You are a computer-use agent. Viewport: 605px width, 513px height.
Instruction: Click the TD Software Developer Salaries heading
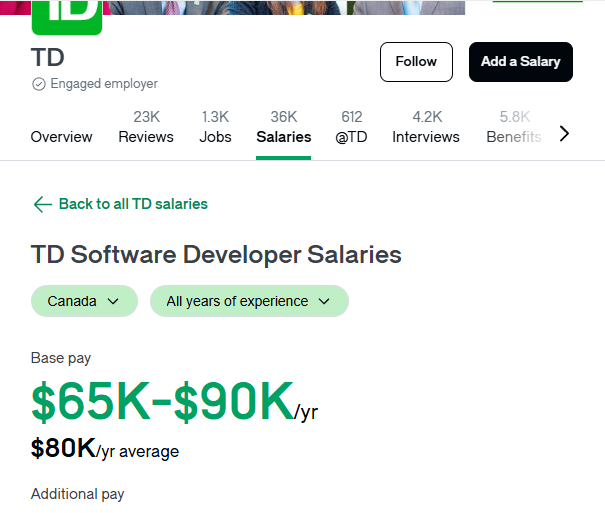tap(216, 255)
